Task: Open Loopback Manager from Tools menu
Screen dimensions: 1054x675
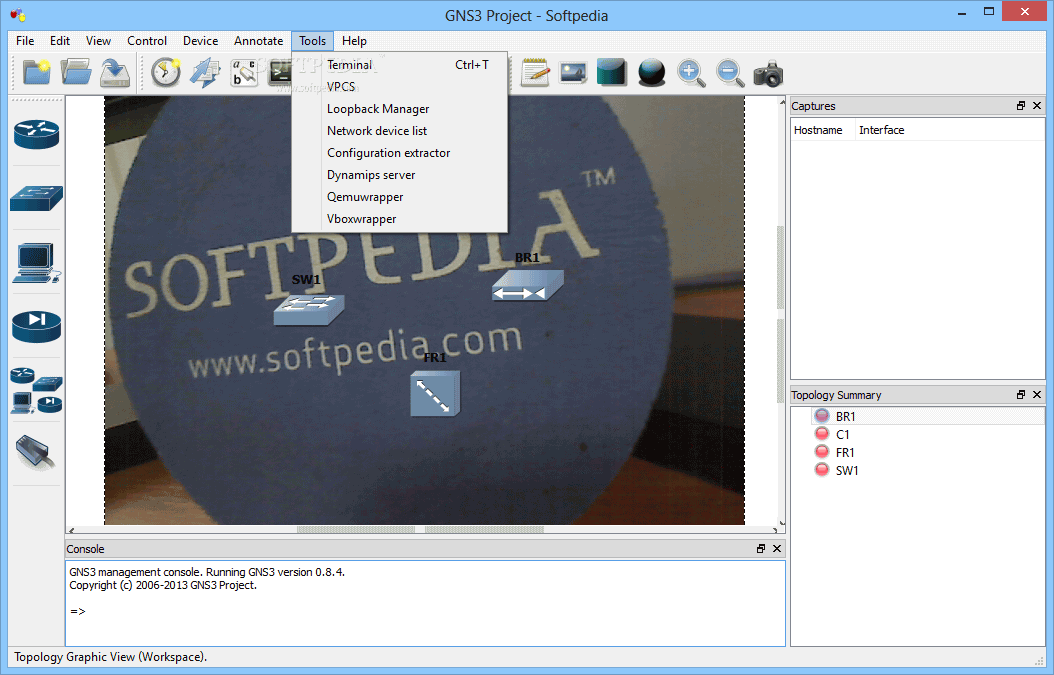Action: 399,109
